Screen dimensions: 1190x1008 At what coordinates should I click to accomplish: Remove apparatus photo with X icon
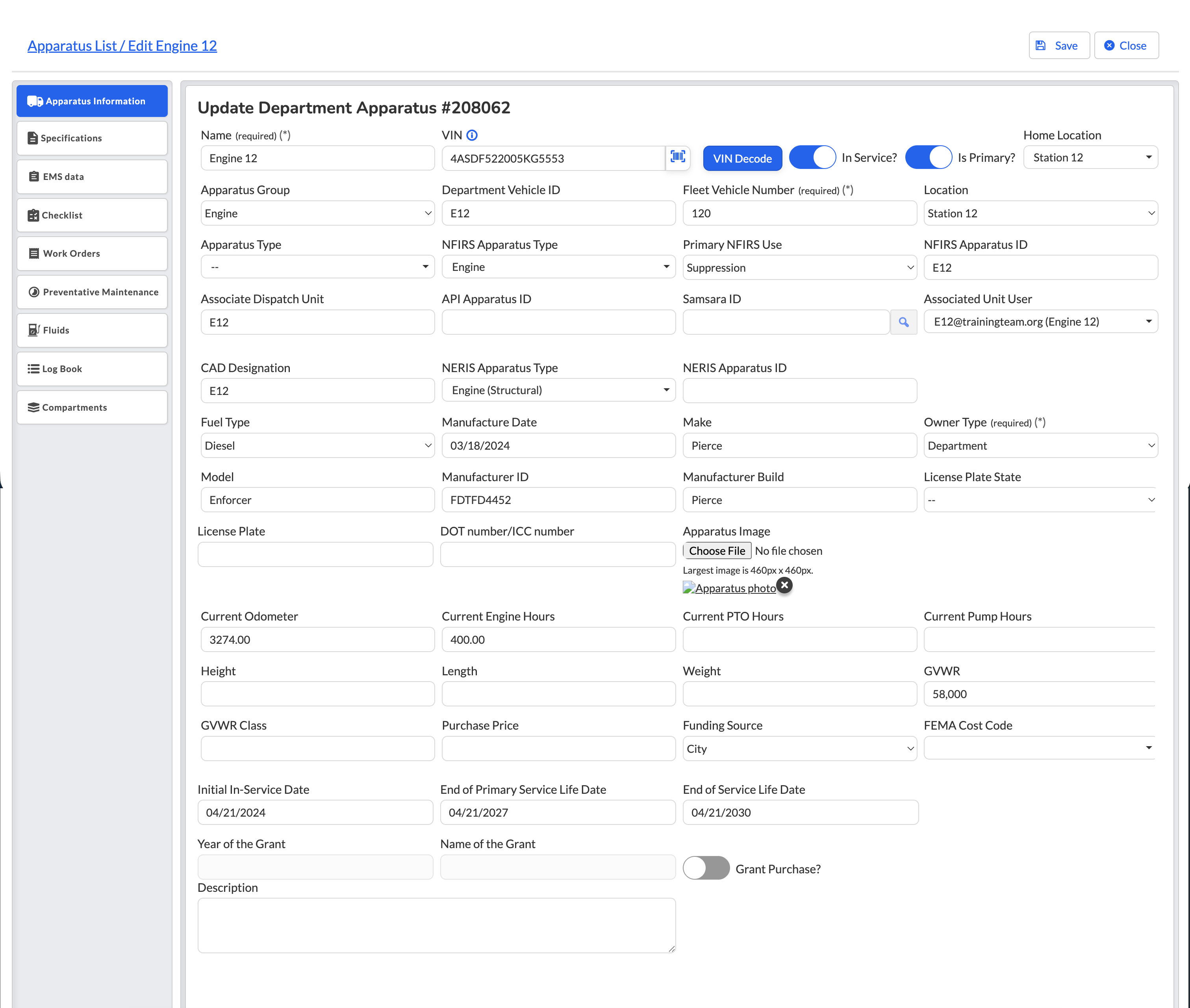[x=785, y=585]
